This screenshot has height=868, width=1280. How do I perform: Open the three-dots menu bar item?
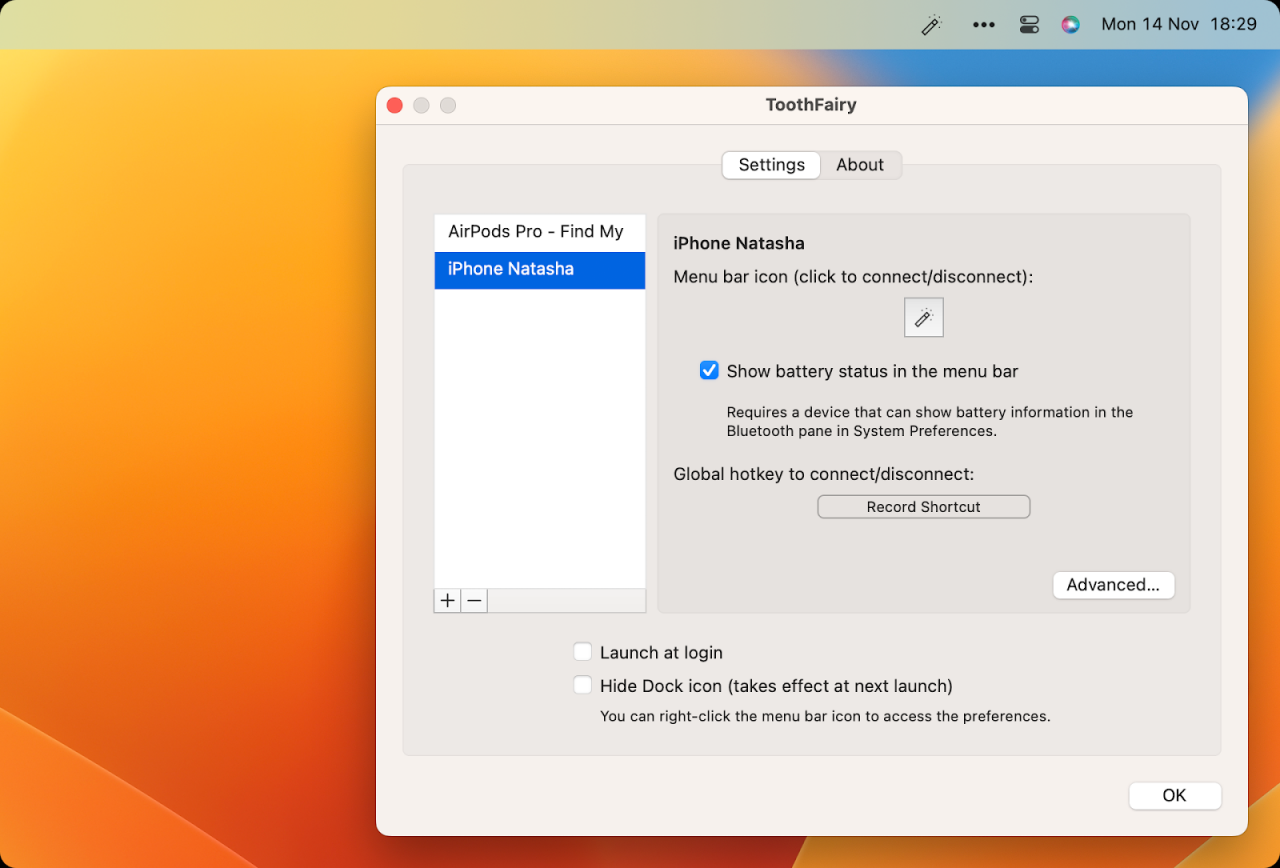click(x=984, y=25)
